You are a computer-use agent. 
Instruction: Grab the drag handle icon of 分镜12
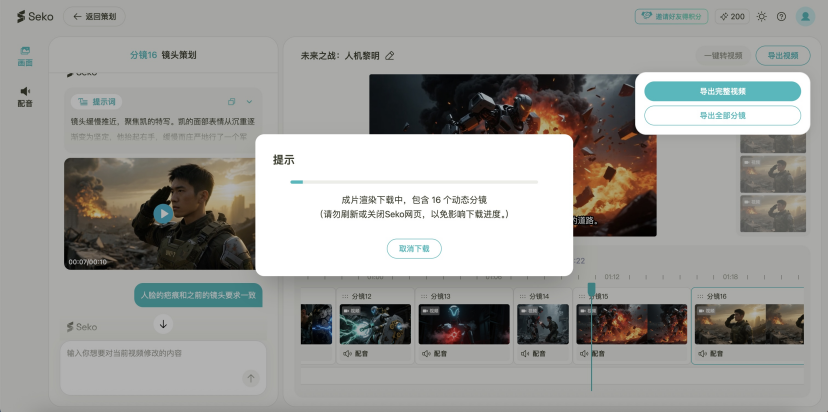tap(345, 296)
